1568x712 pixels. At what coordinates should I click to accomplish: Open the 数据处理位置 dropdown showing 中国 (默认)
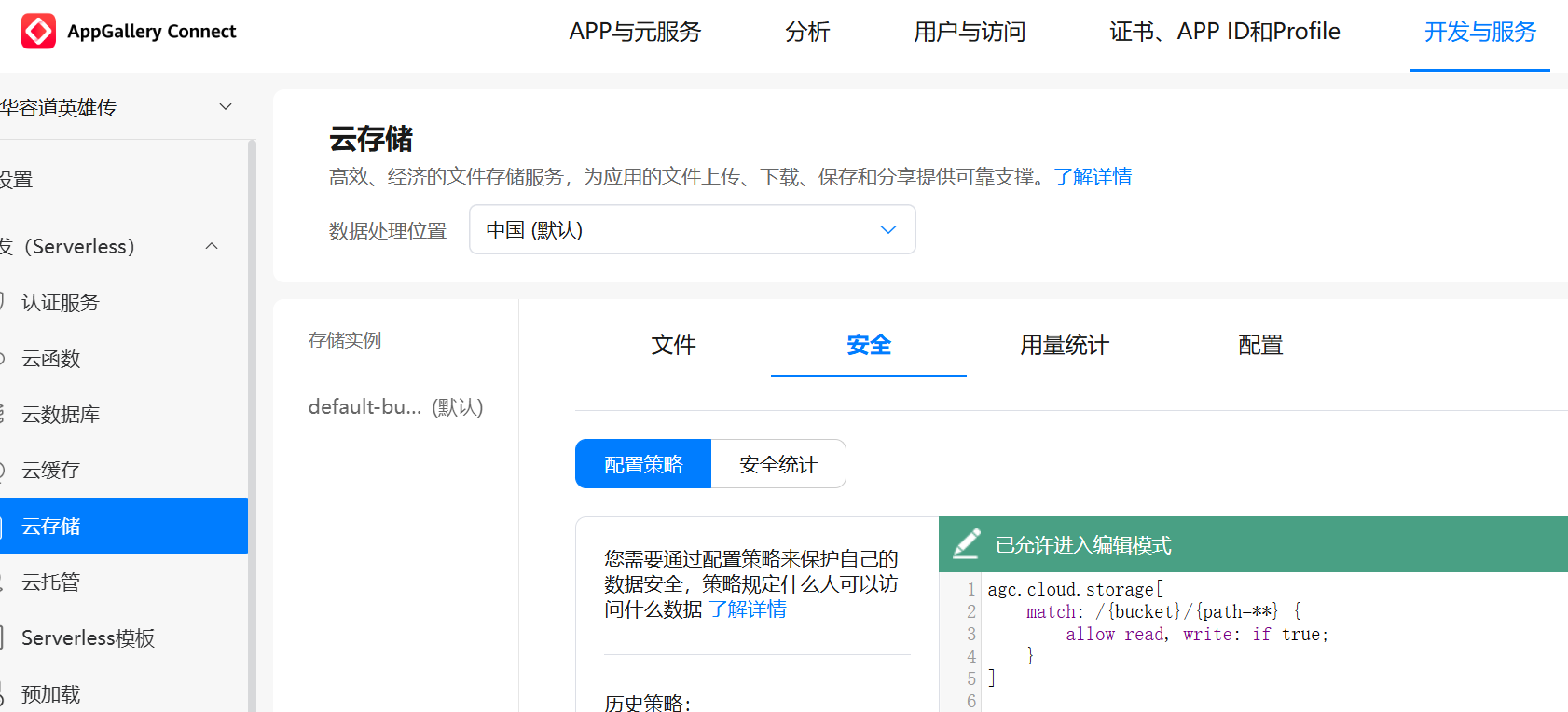point(692,229)
